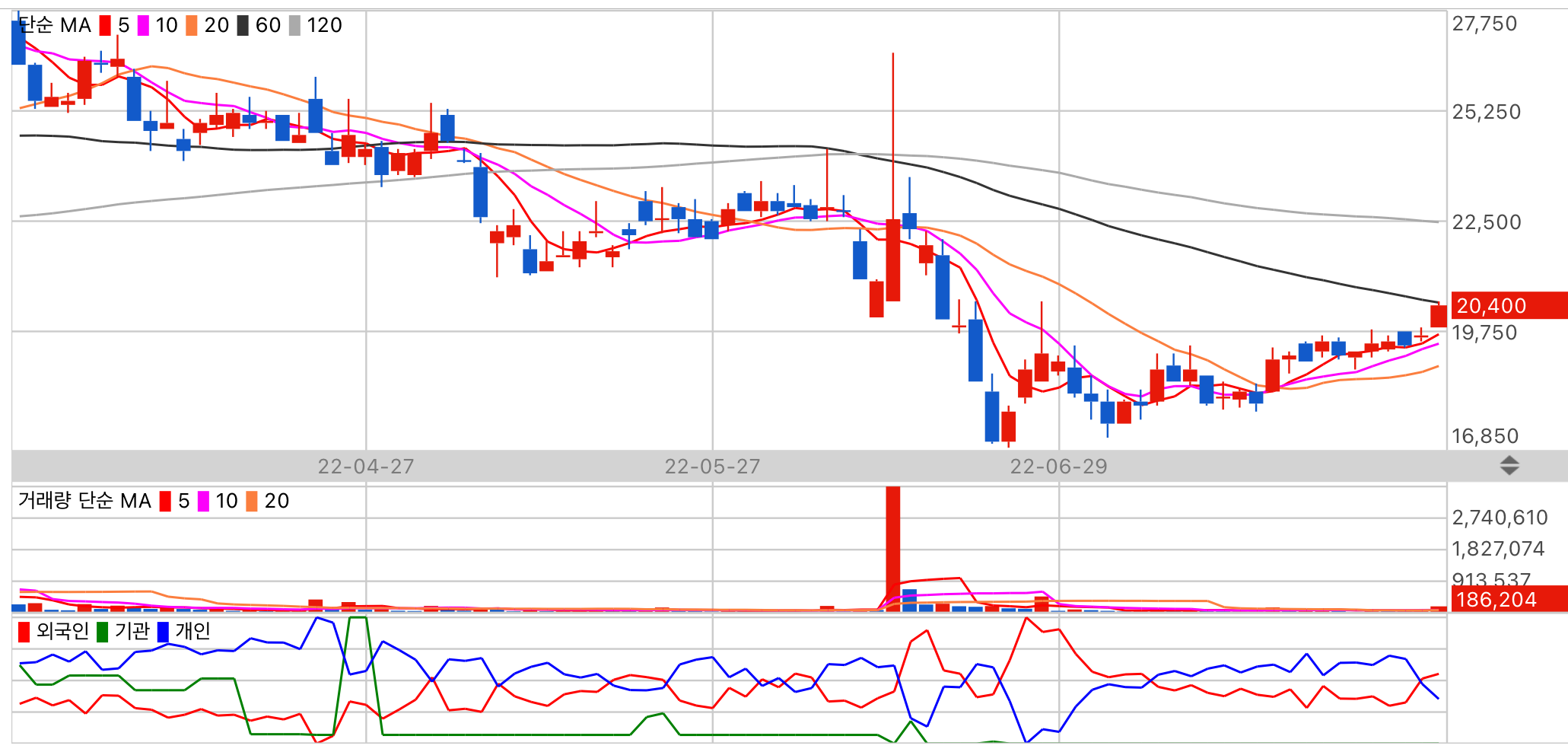Click the 16,850 price axis label
This screenshot has width=1568, height=752.
pyautogui.click(x=1485, y=436)
